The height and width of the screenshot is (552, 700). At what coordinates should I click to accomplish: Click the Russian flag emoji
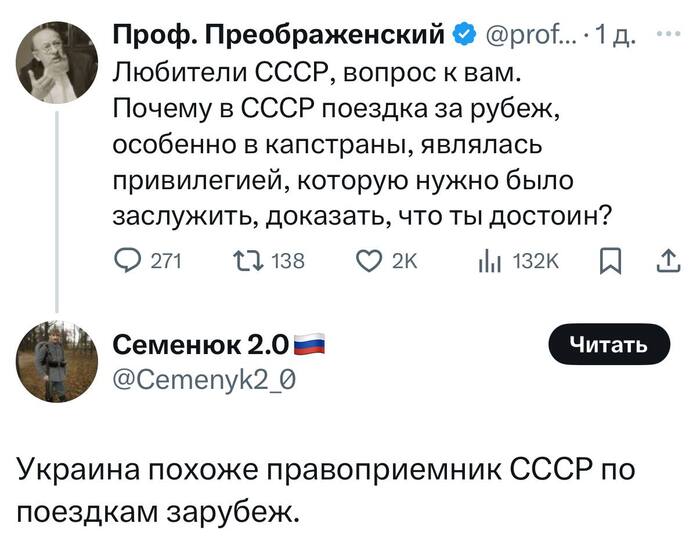pos(311,347)
